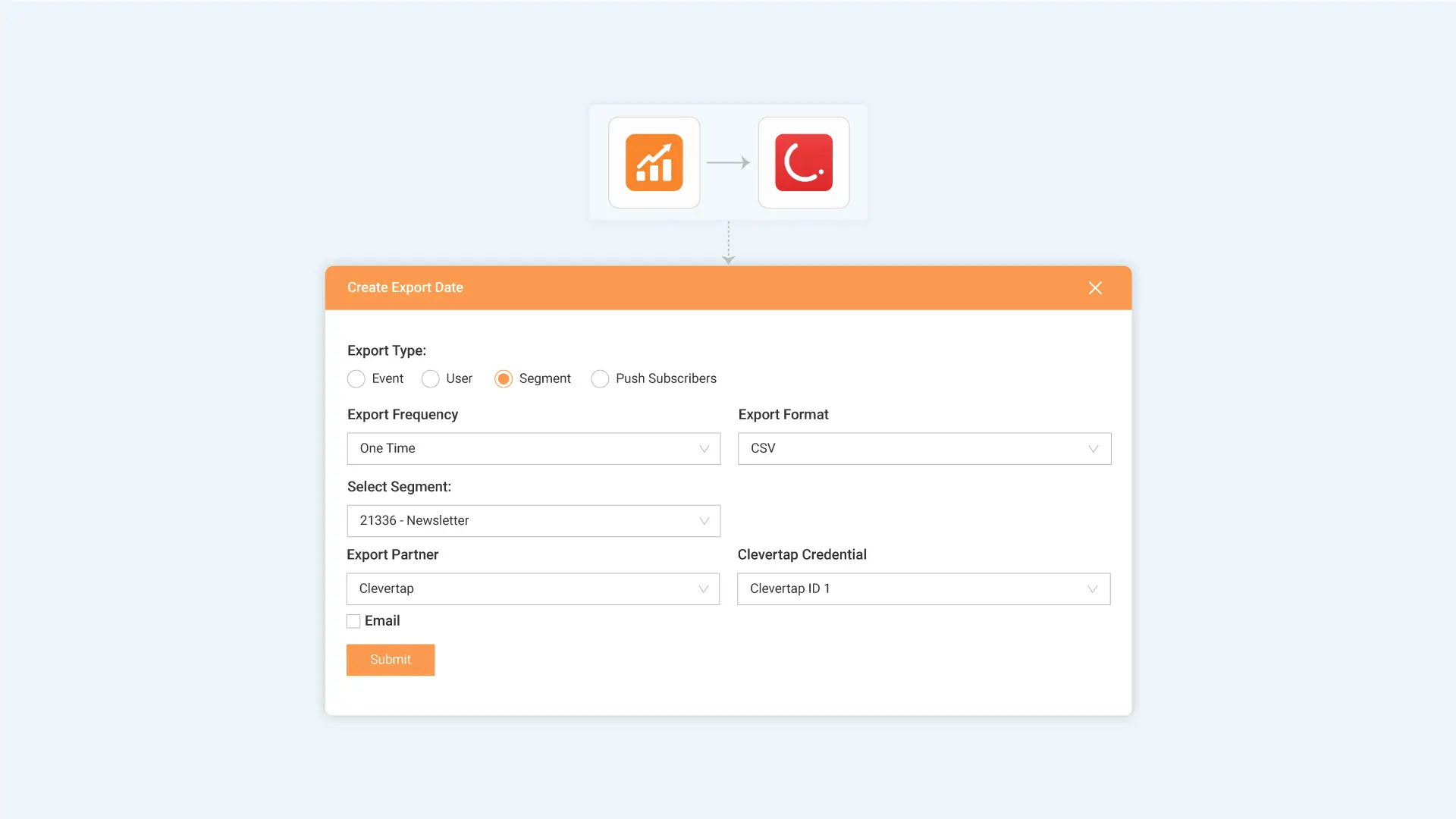The height and width of the screenshot is (819, 1456).
Task: Click the arrow between the two app icons
Action: 728,162
